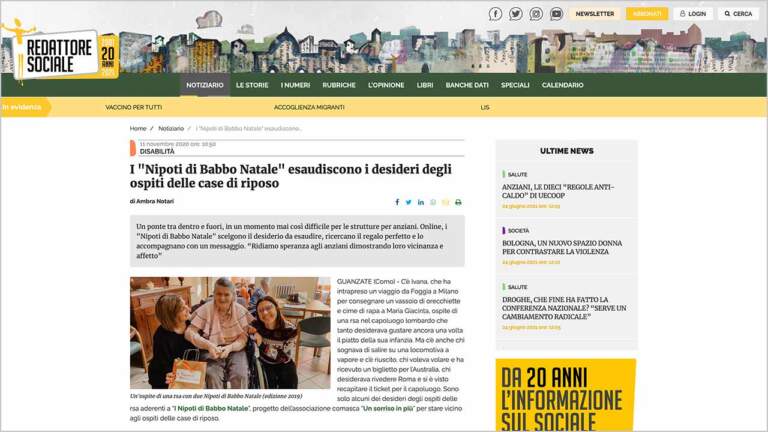Go to Home in breadcrumb
The height and width of the screenshot is (432, 768).
[x=138, y=128]
